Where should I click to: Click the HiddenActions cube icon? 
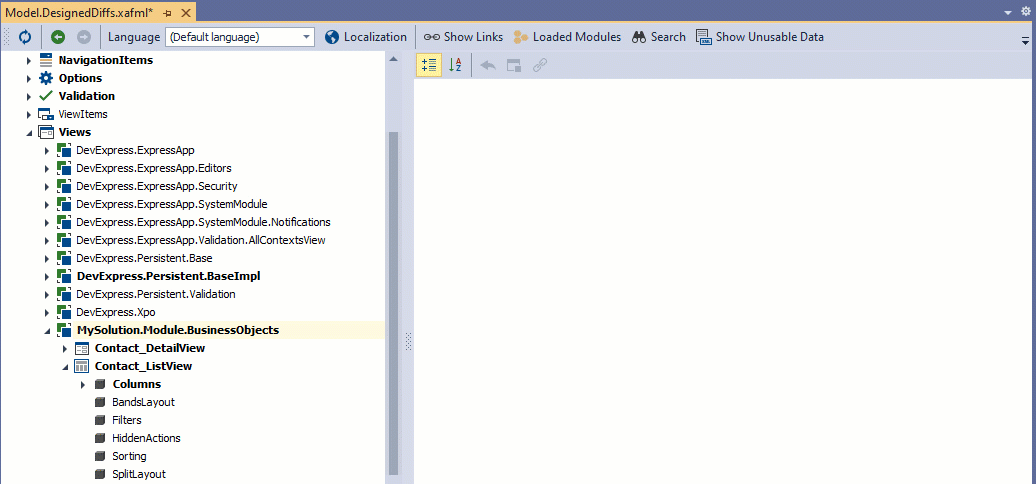coord(100,438)
